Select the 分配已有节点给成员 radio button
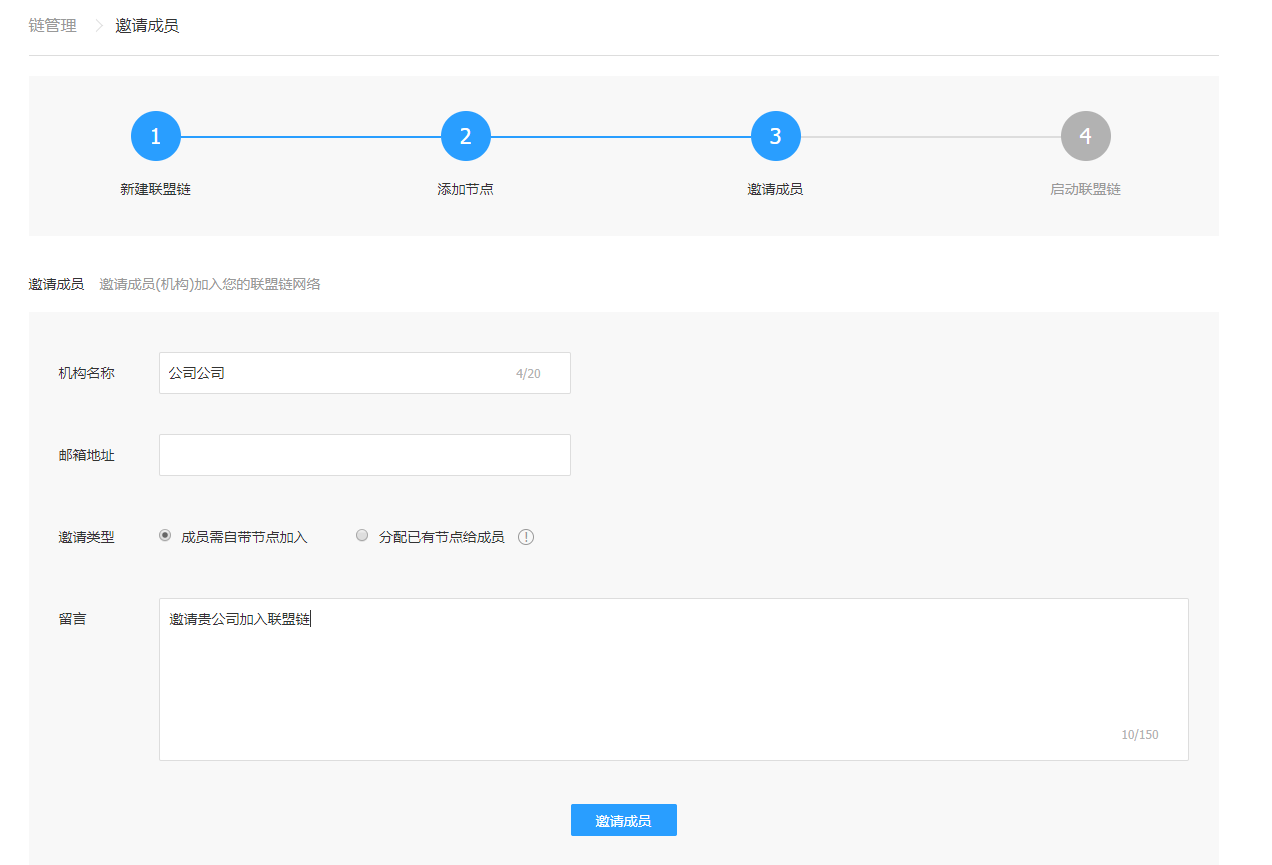 coord(362,536)
